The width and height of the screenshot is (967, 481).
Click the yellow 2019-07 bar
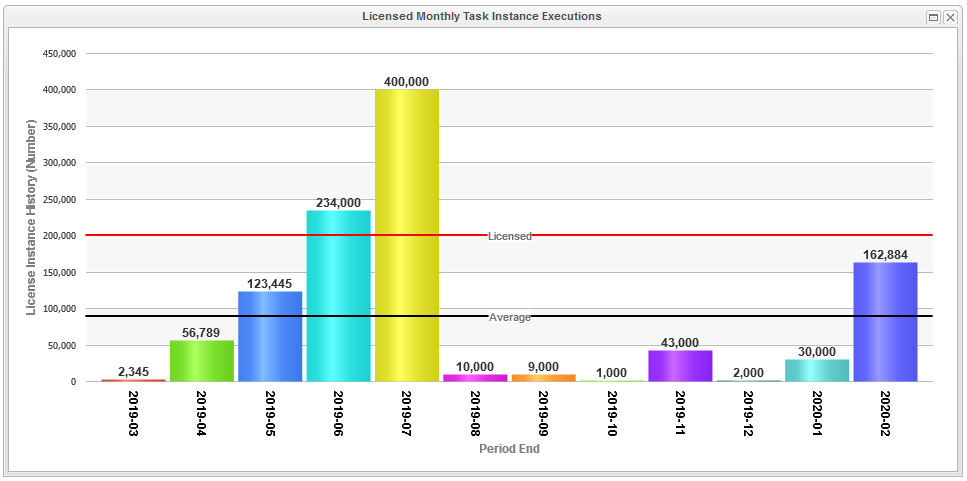407,235
